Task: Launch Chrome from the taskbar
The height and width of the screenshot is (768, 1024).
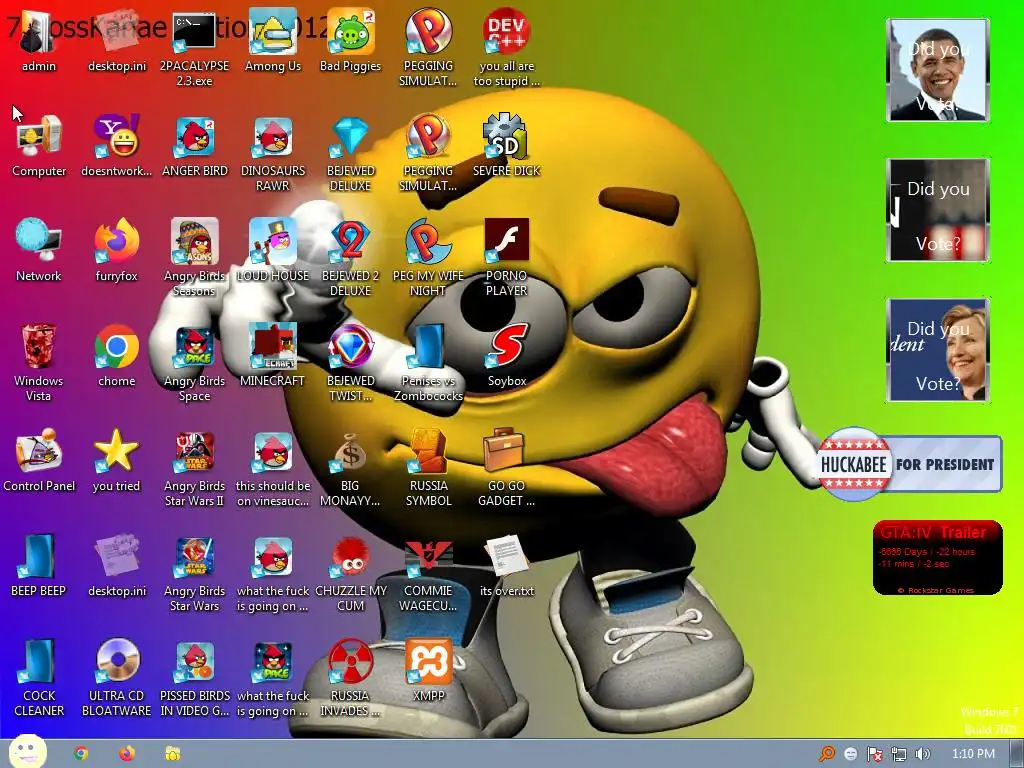Action: point(81,754)
